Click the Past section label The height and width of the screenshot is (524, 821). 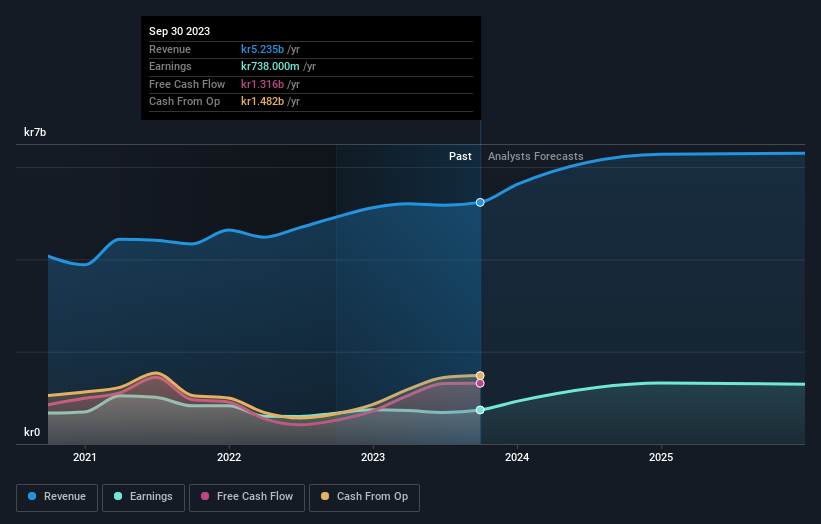coord(460,156)
